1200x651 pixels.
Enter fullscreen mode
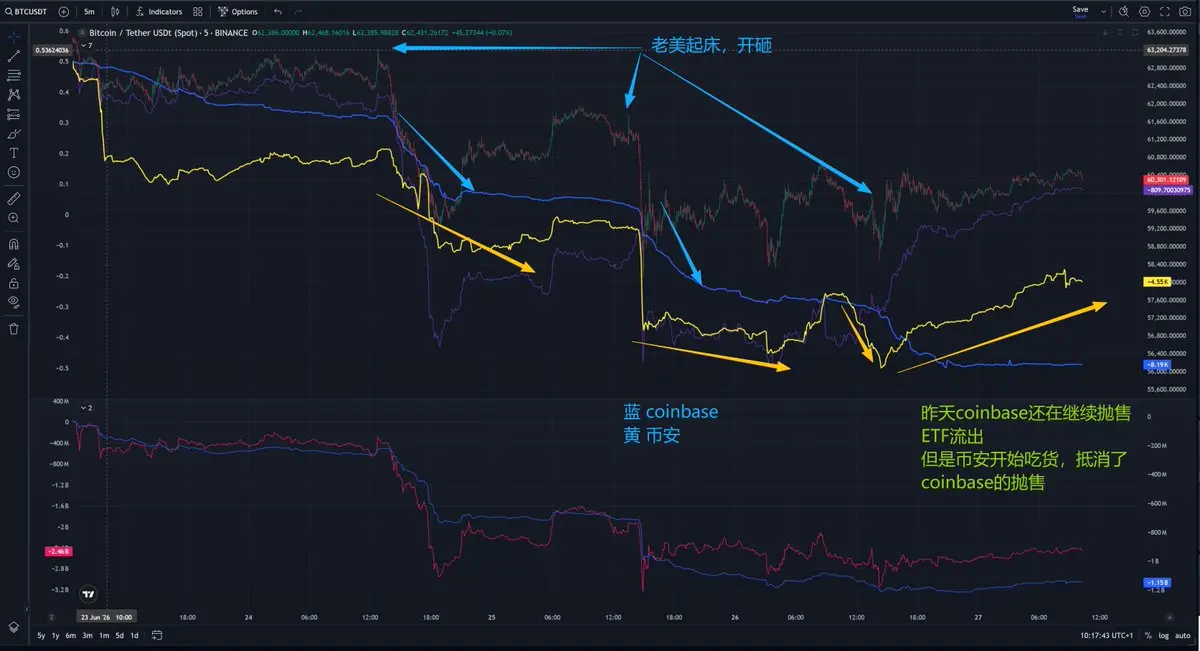coord(1166,12)
